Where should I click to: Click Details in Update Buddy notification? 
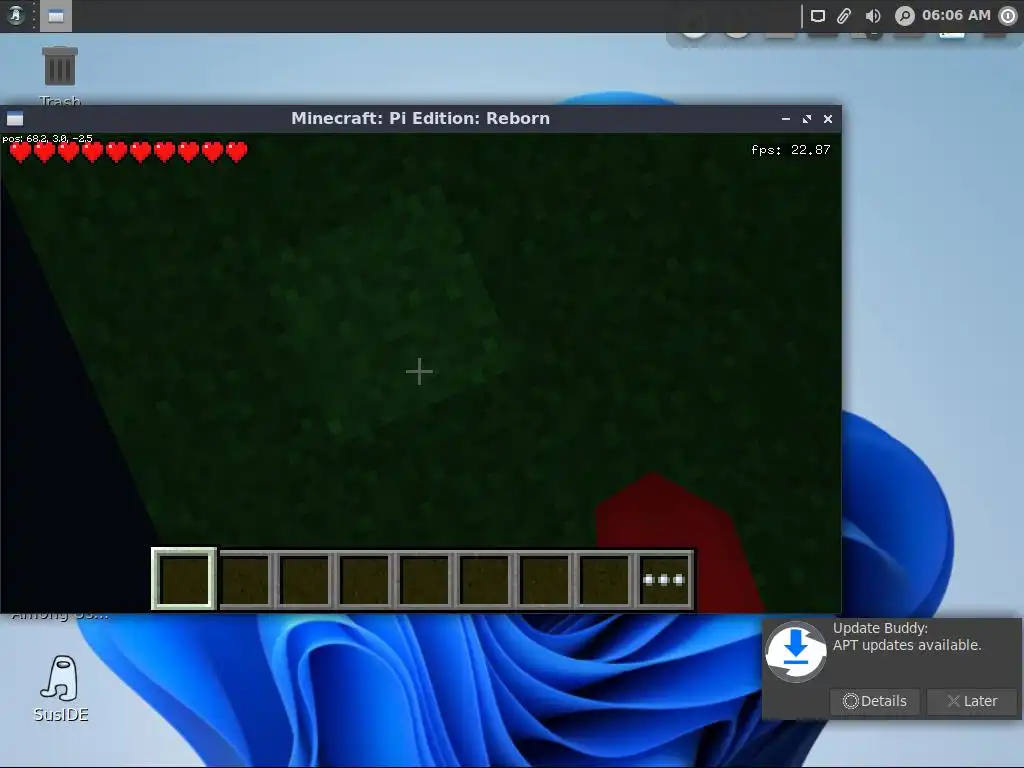tap(875, 701)
